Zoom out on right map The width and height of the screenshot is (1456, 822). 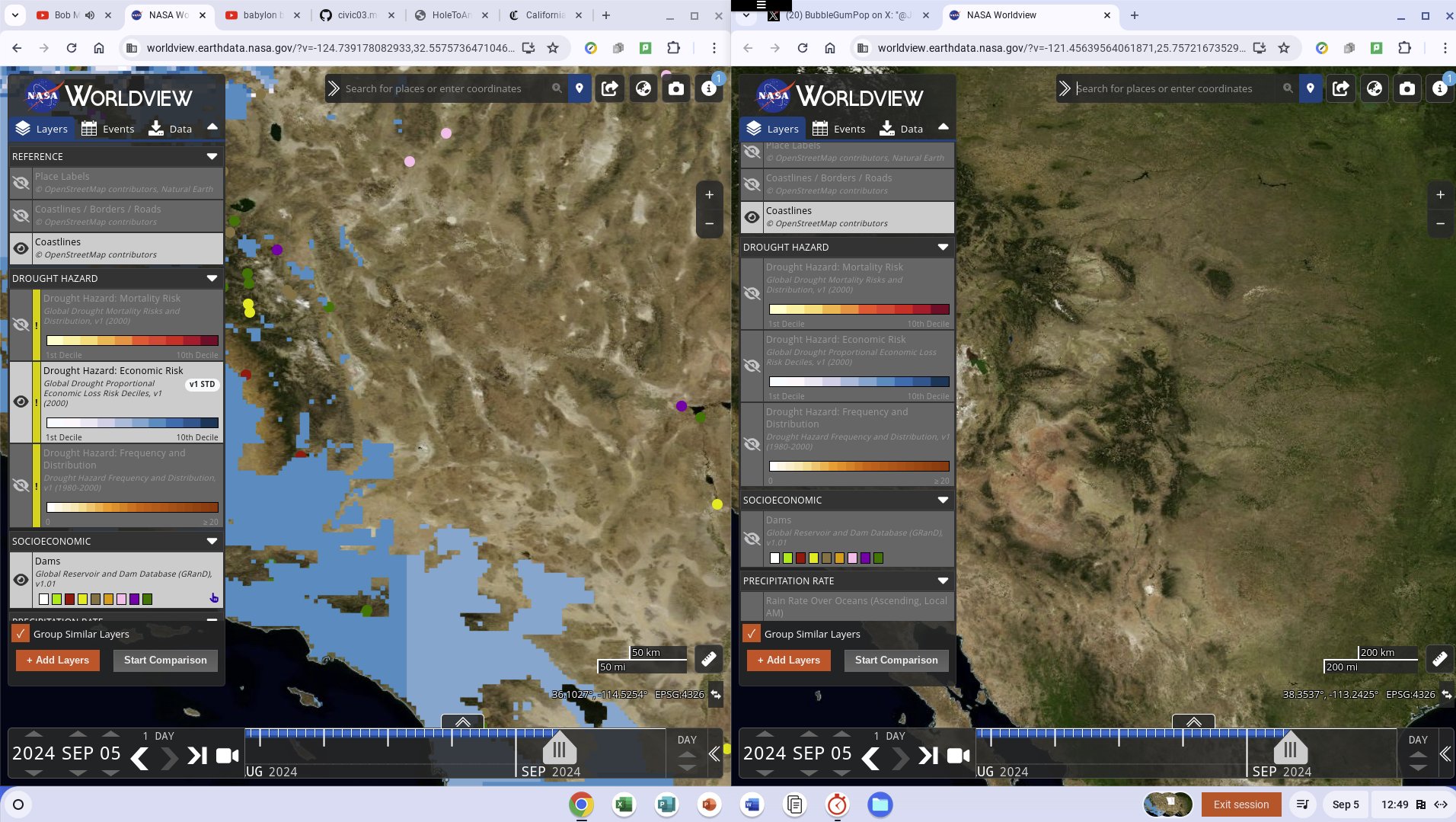point(1440,224)
